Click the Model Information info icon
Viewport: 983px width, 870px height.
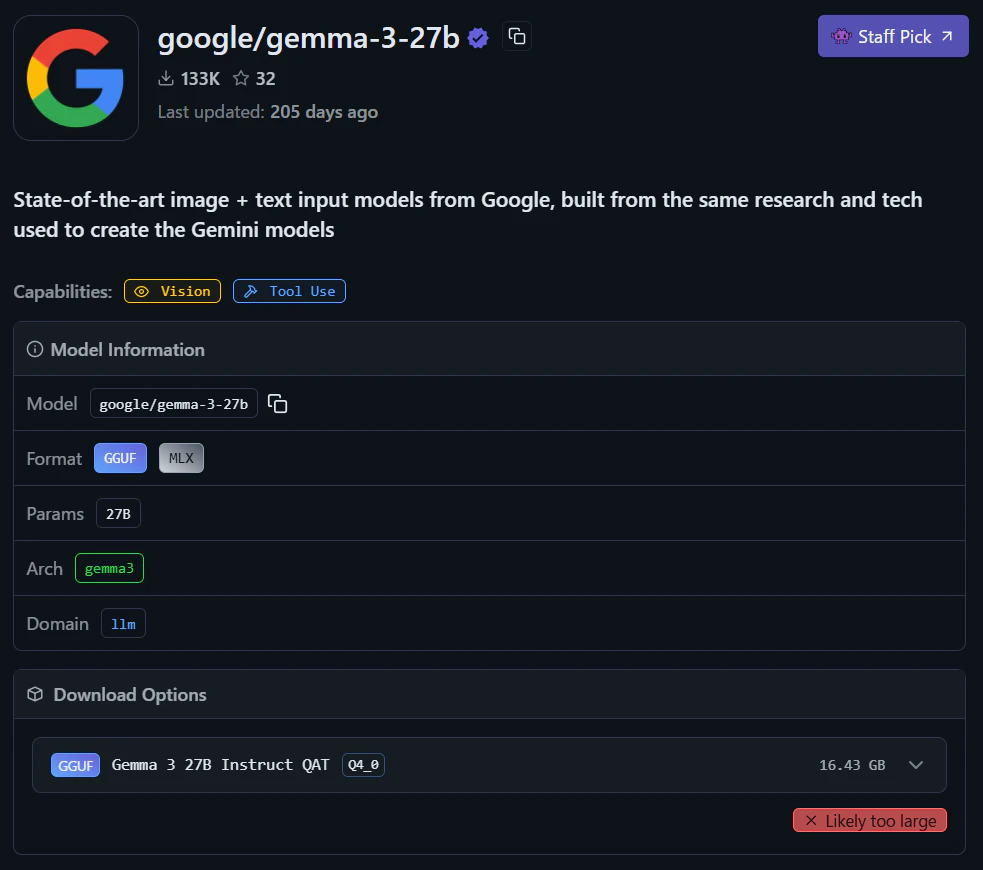click(x=35, y=349)
